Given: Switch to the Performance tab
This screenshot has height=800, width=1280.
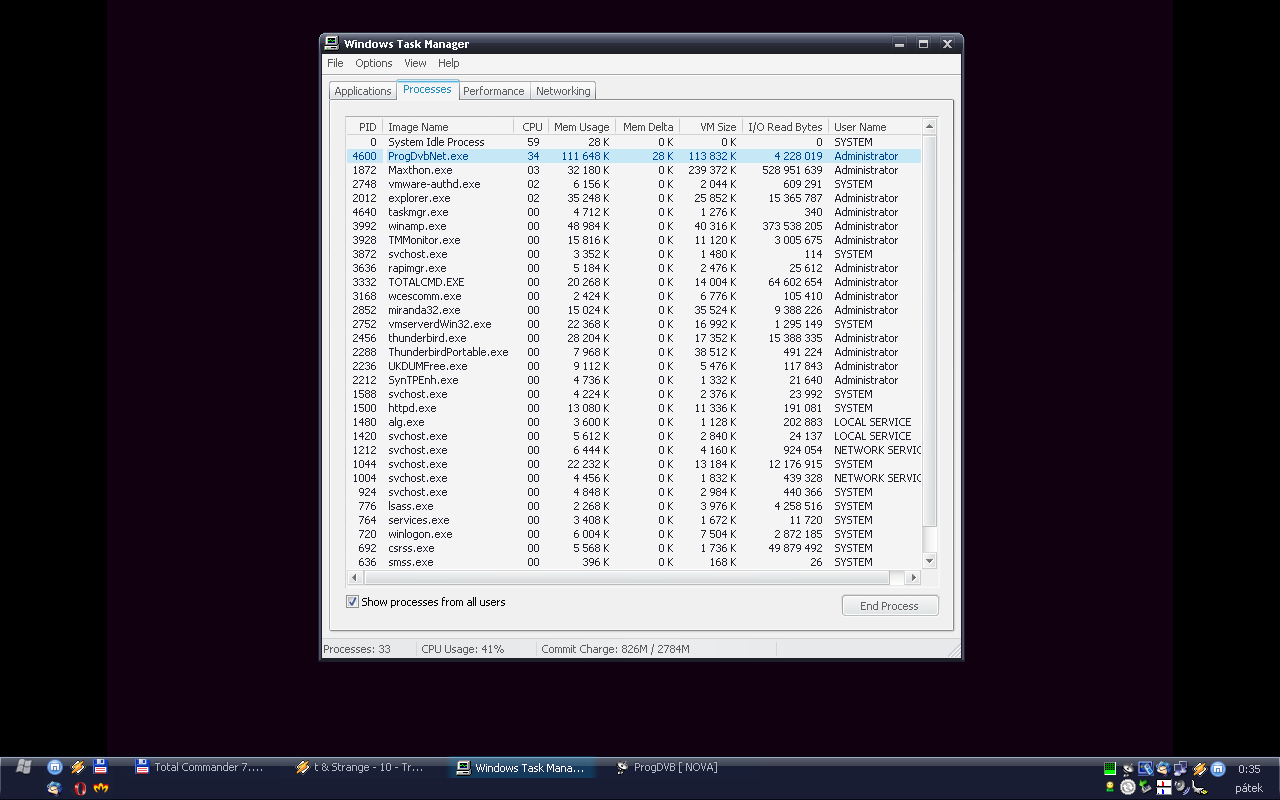Looking at the screenshot, I should coord(494,91).
